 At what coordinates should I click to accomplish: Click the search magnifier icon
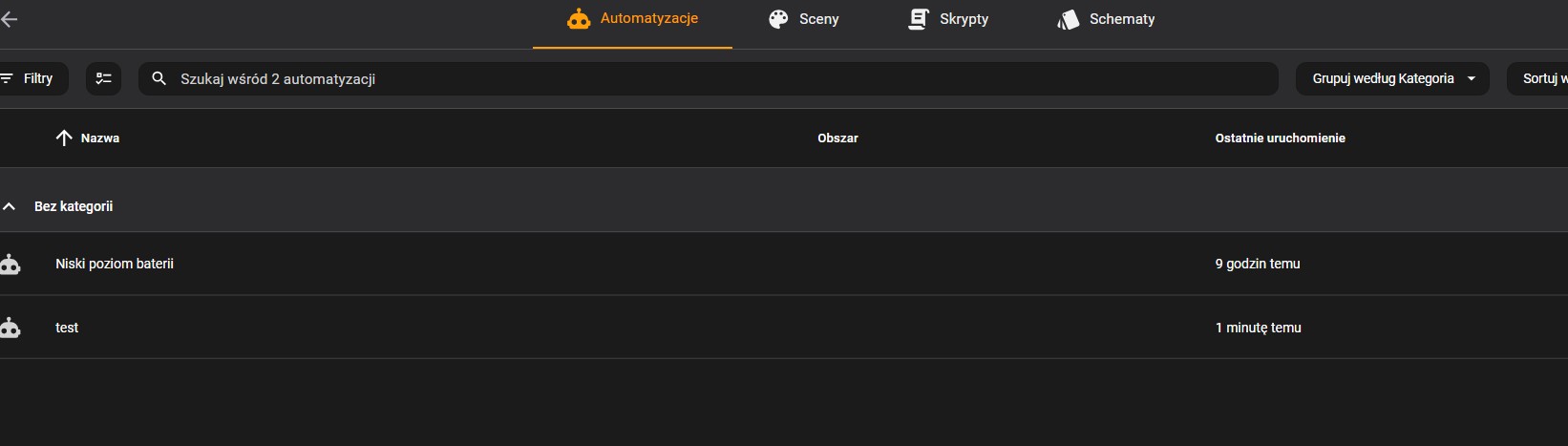(x=159, y=78)
